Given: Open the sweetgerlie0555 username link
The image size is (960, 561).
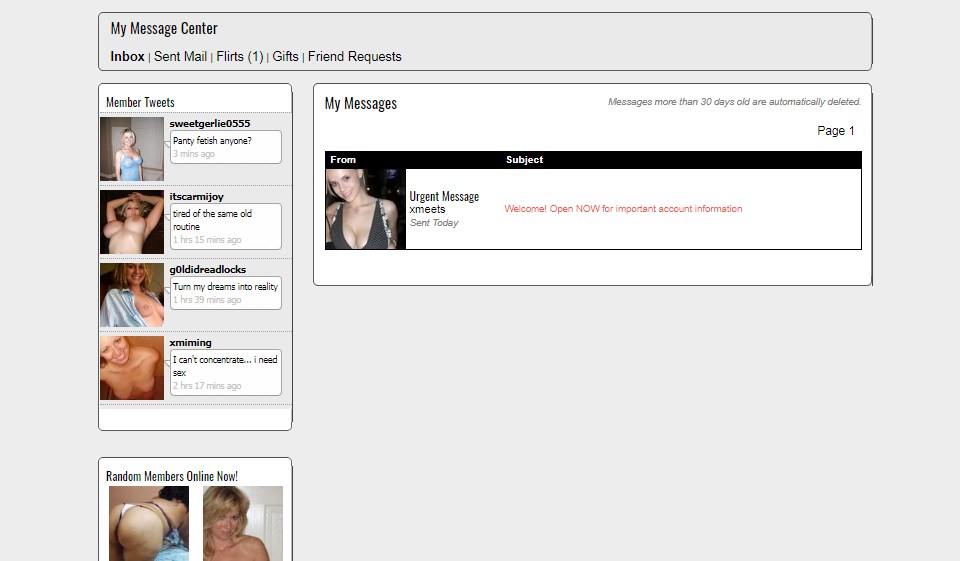Looking at the screenshot, I should [210, 124].
